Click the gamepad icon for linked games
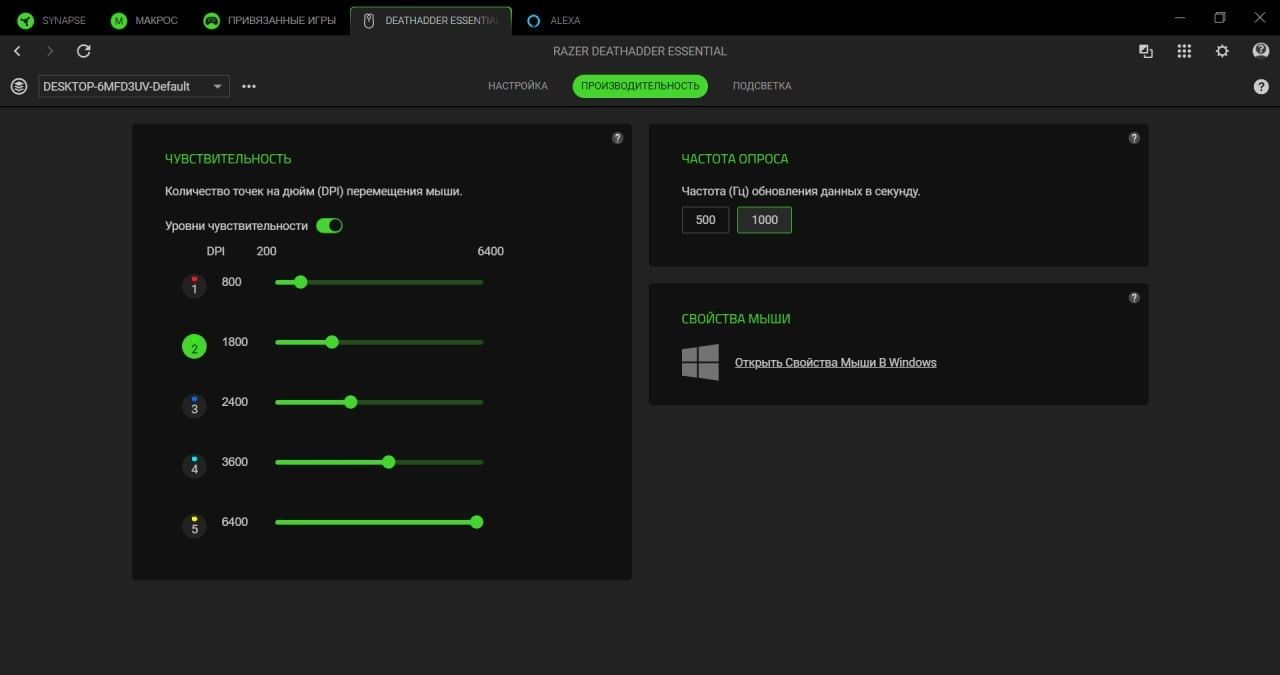Image resolution: width=1280 pixels, height=675 pixels. tap(212, 20)
